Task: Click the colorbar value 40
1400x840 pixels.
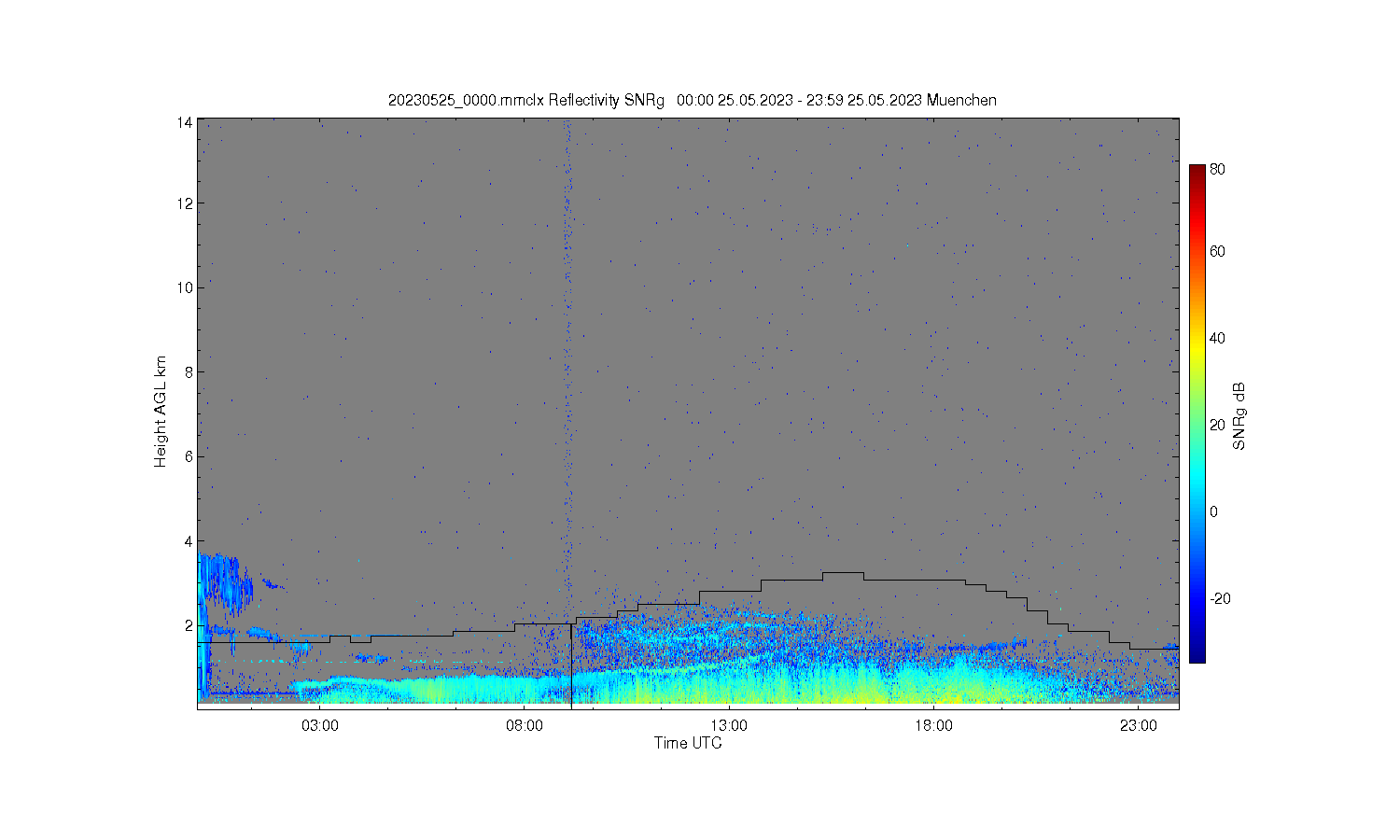Action: click(x=1217, y=338)
